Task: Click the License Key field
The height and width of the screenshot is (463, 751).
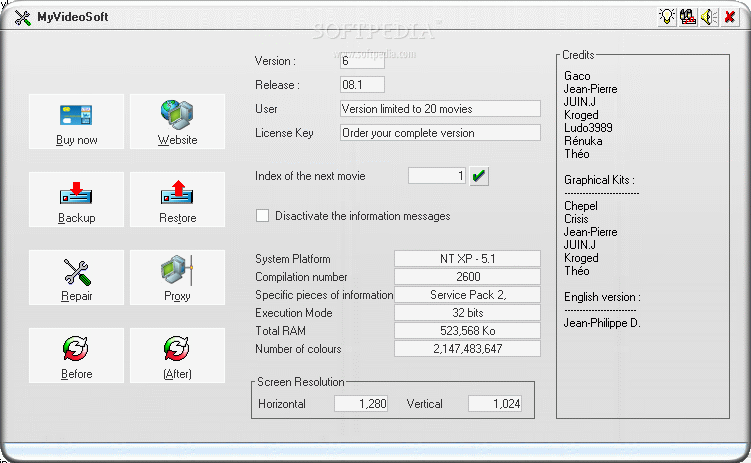Action: click(x=440, y=133)
